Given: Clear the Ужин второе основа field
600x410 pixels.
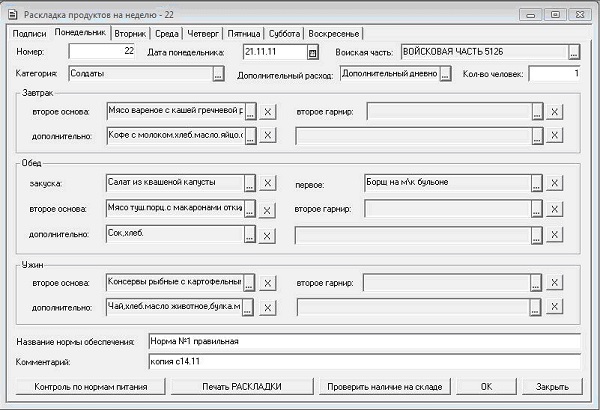Looking at the screenshot, I should point(268,283).
